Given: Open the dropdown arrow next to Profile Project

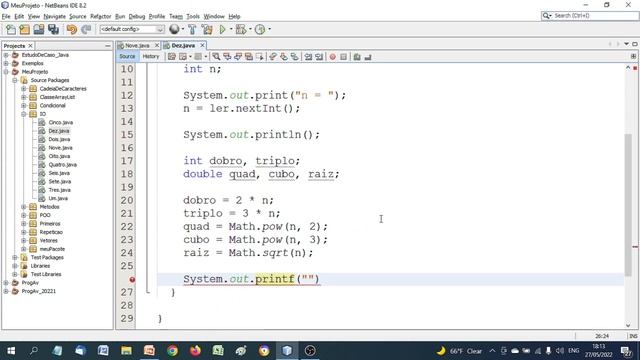Looking at the screenshot, I should [269, 29].
